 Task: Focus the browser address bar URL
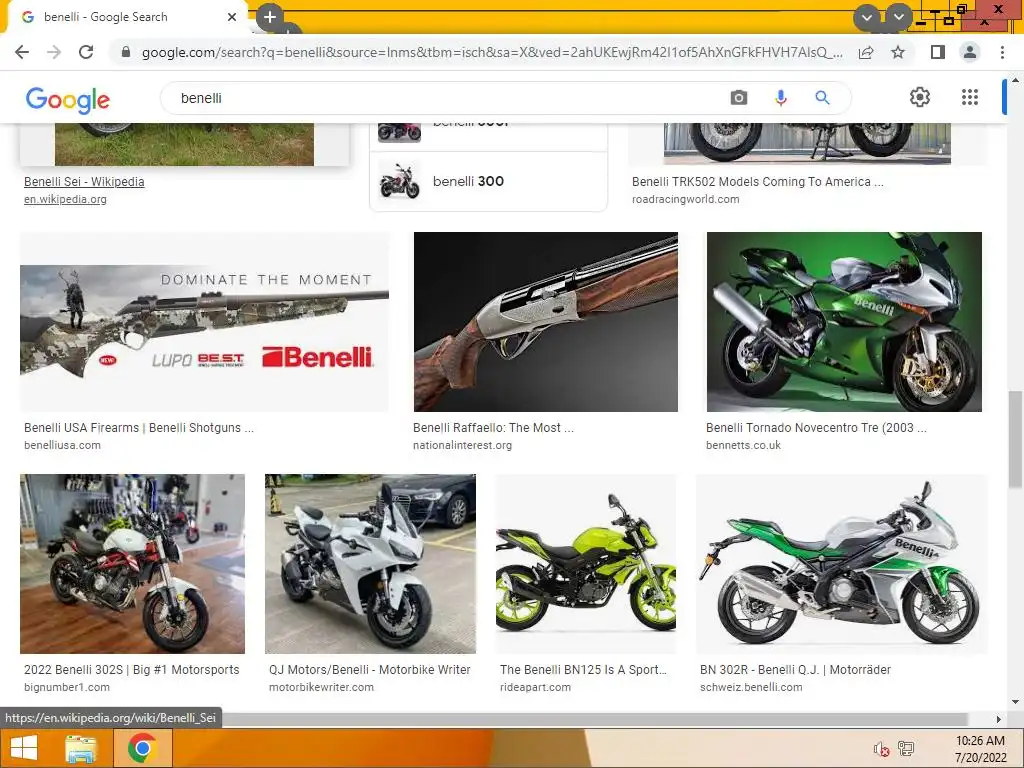coord(493,52)
